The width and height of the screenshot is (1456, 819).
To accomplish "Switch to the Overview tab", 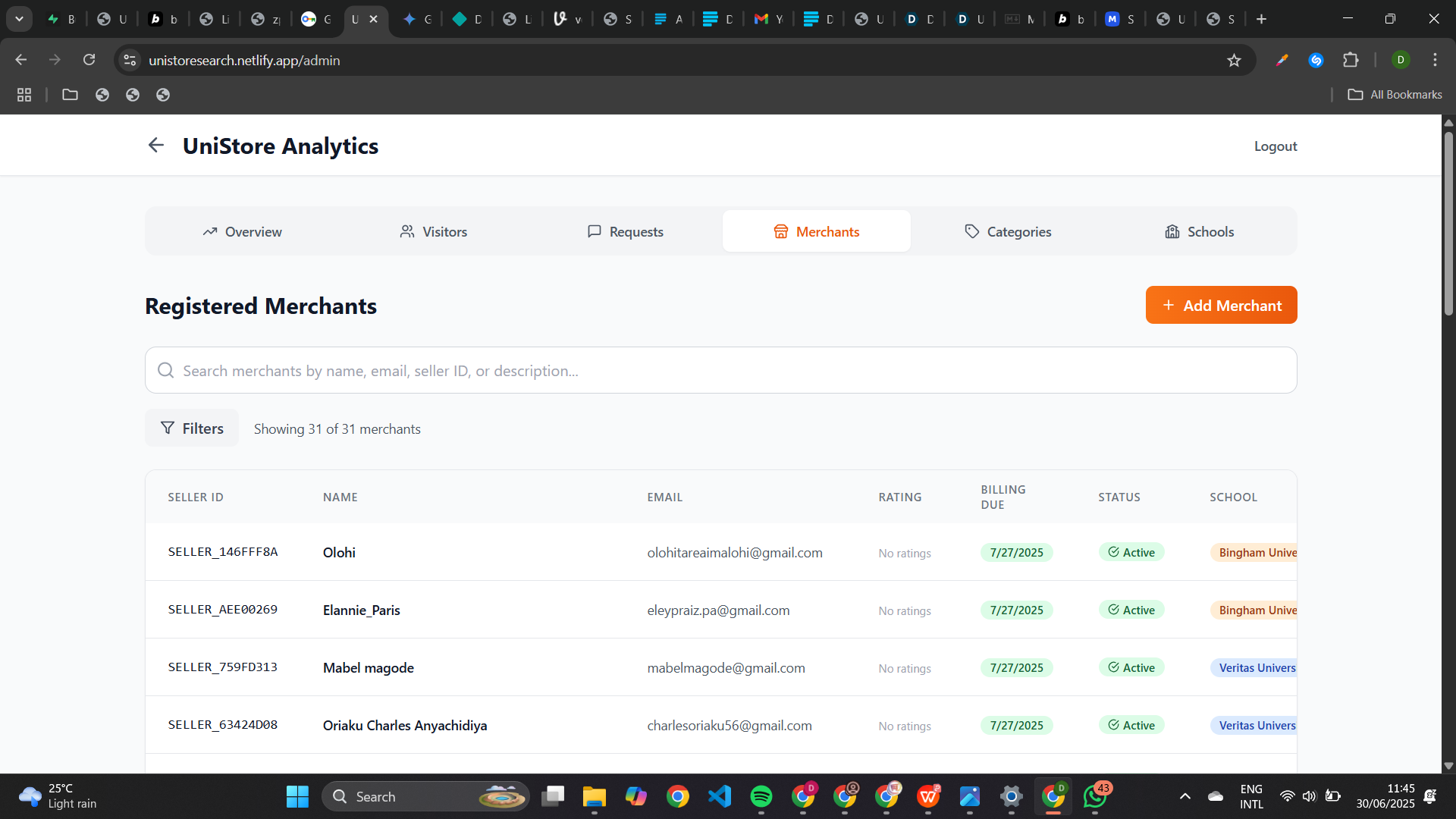I will 242,232.
